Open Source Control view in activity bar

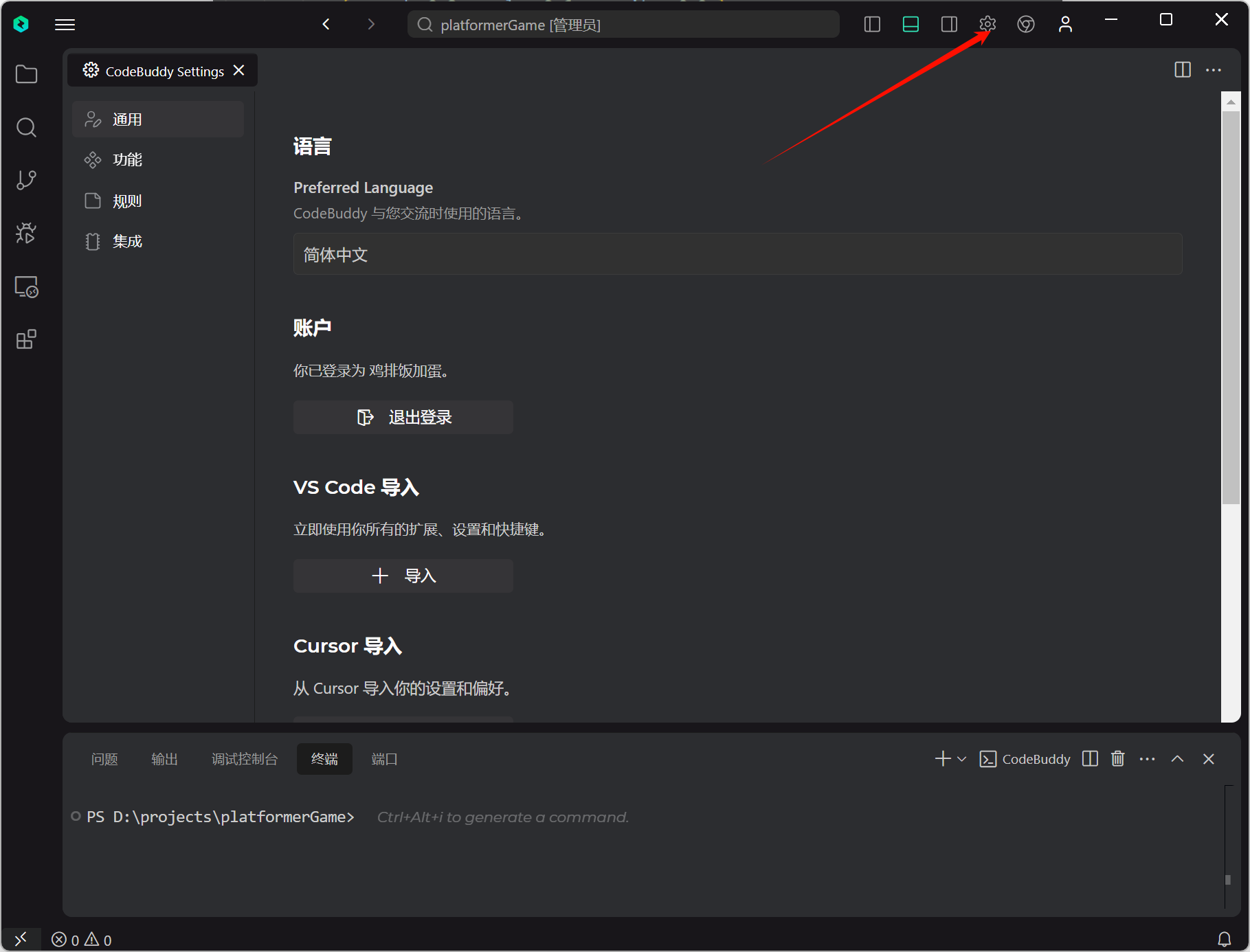(26, 180)
